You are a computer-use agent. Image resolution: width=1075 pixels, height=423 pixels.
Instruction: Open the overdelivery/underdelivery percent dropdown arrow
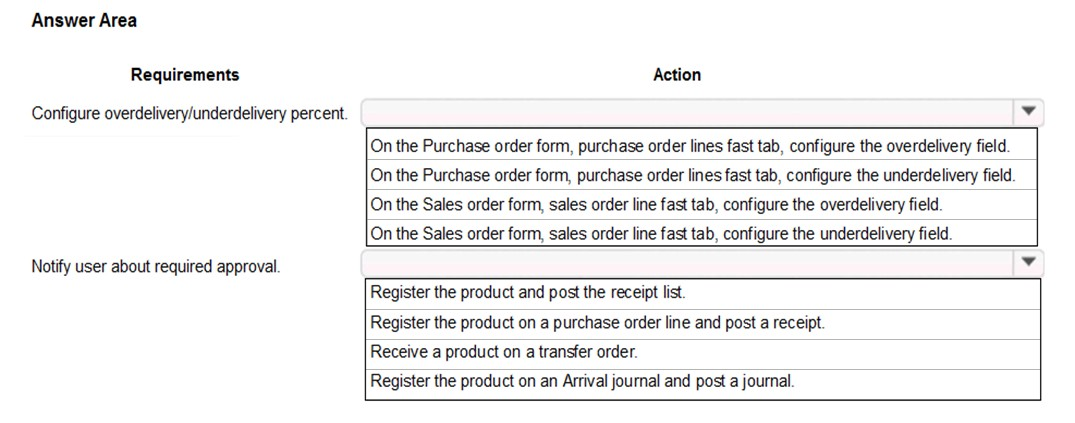[x=1028, y=112]
